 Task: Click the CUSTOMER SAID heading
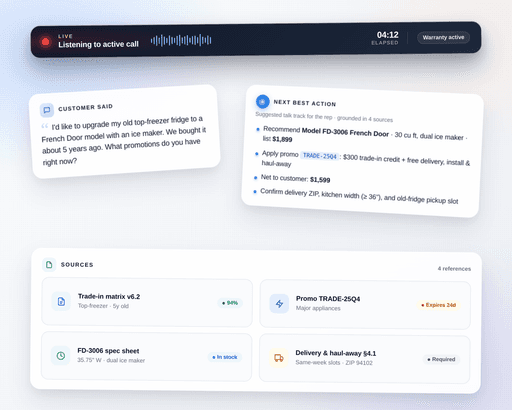point(85,108)
